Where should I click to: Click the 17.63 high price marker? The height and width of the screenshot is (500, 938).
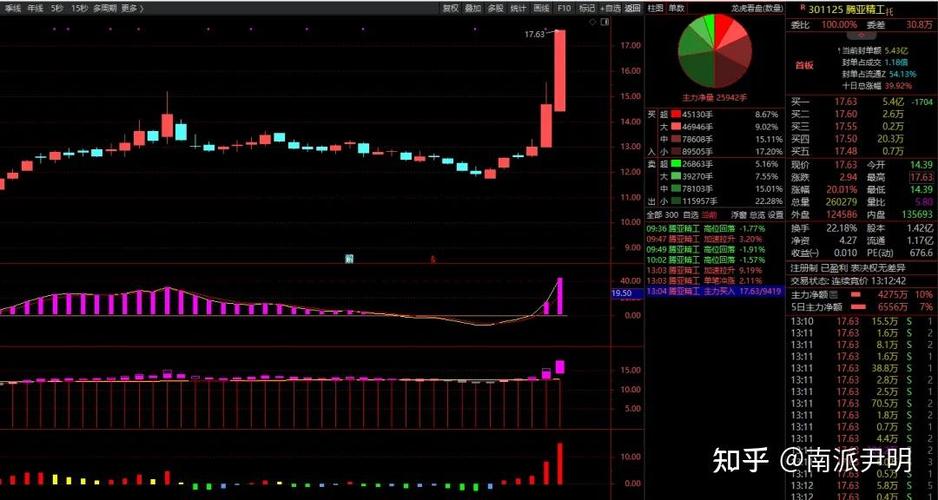534,35
